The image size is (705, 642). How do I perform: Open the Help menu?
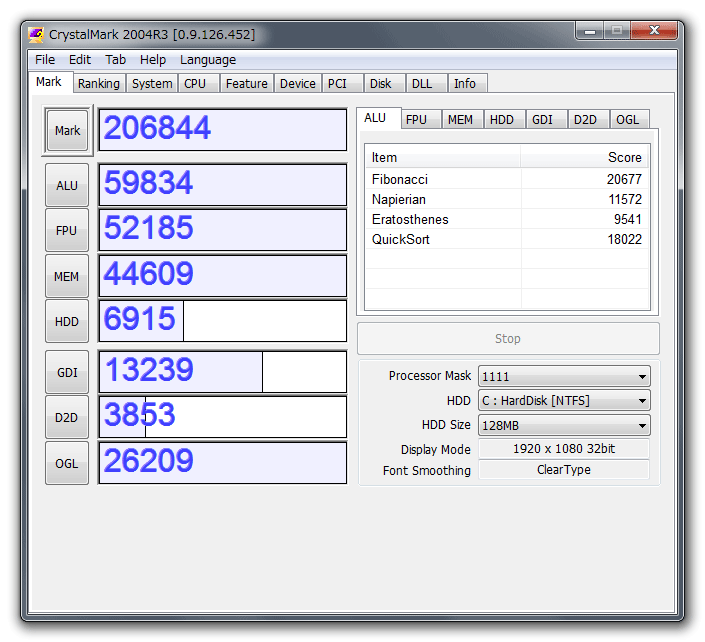[153, 60]
